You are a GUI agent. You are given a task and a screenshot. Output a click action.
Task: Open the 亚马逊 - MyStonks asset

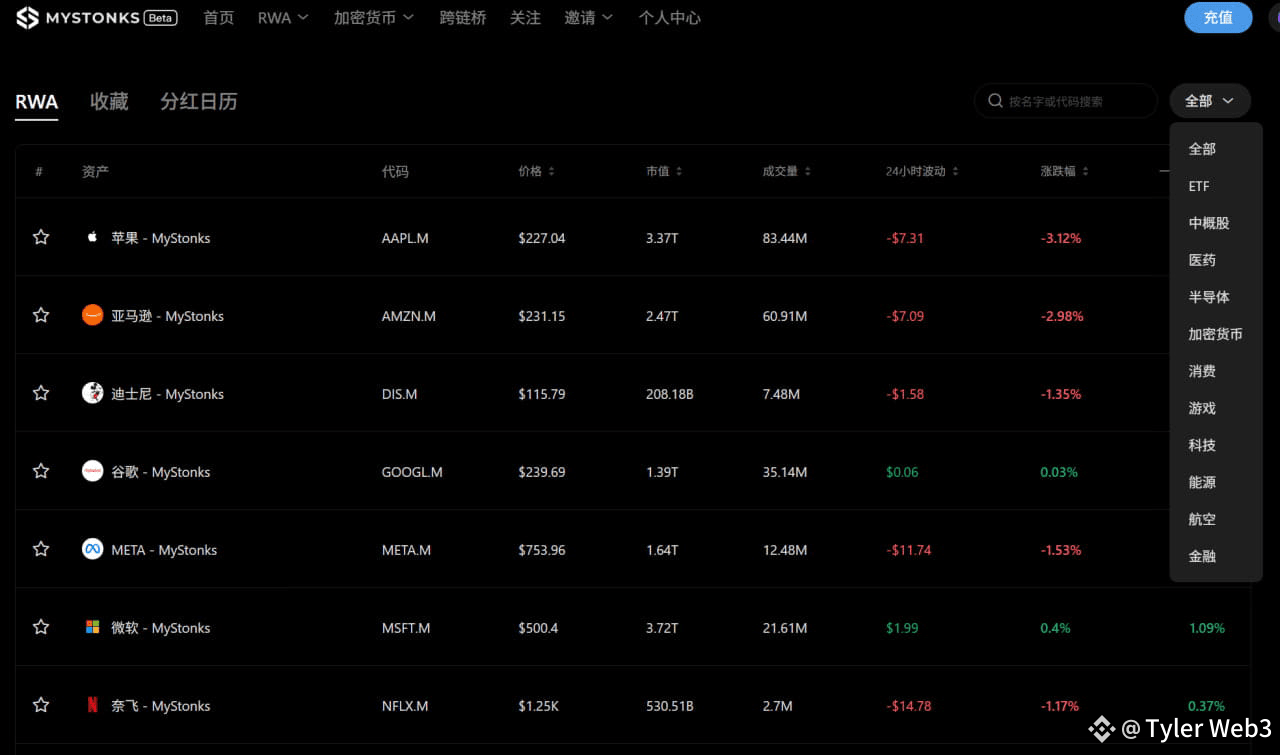pyautogui.click(x=167, y=316)
